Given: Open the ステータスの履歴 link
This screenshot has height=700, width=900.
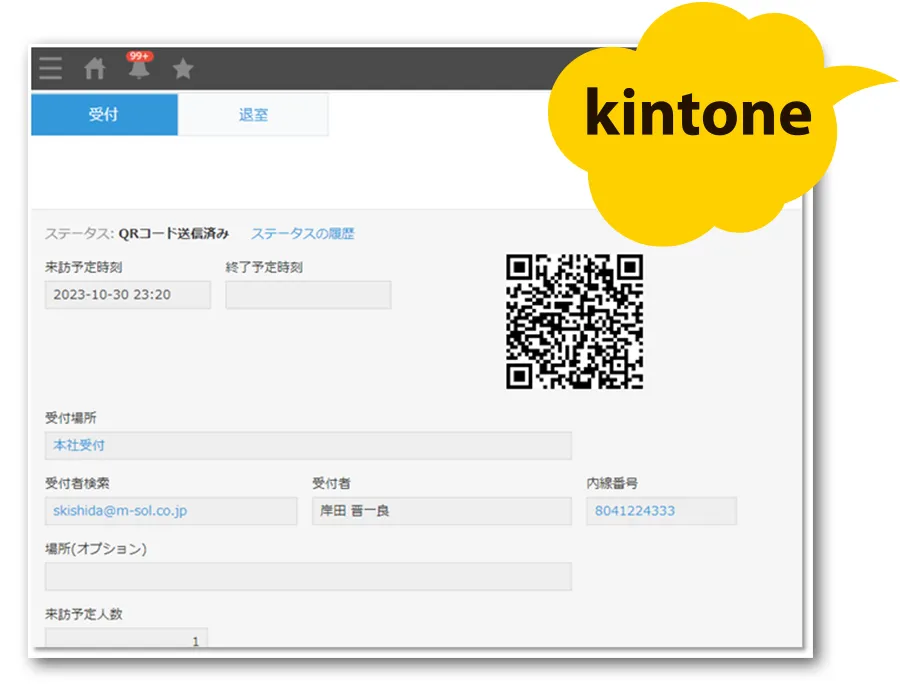Looking at the screenshot, I should (302, 234).
